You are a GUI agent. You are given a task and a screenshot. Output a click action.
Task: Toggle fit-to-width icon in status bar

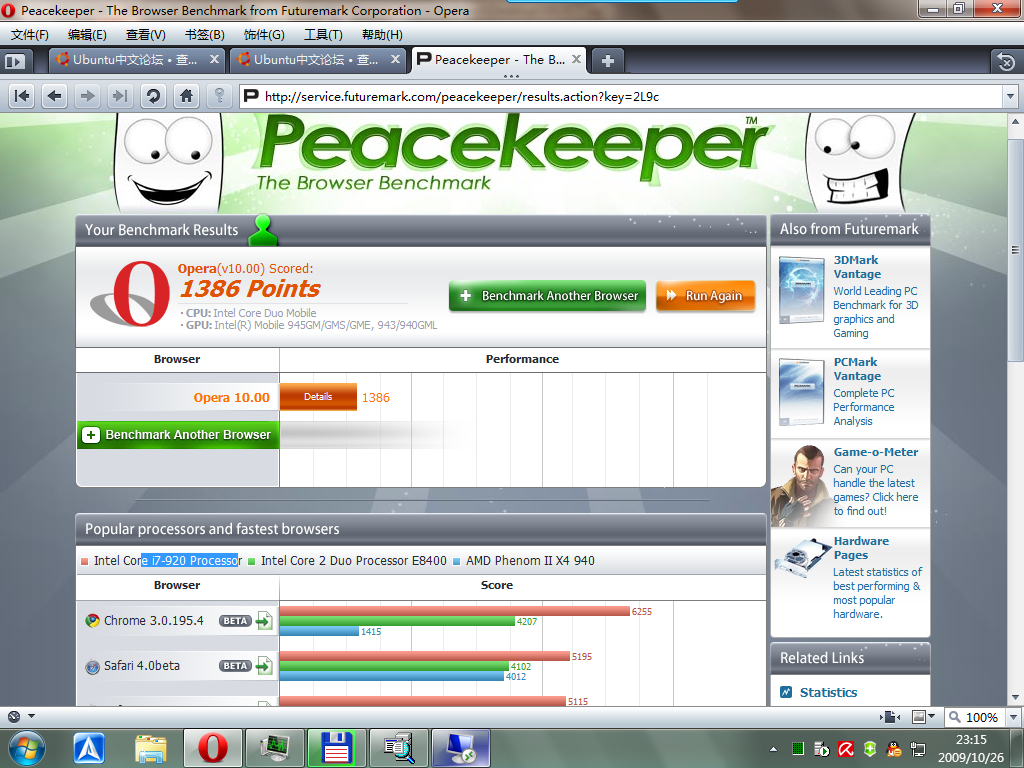click(891, 717)
